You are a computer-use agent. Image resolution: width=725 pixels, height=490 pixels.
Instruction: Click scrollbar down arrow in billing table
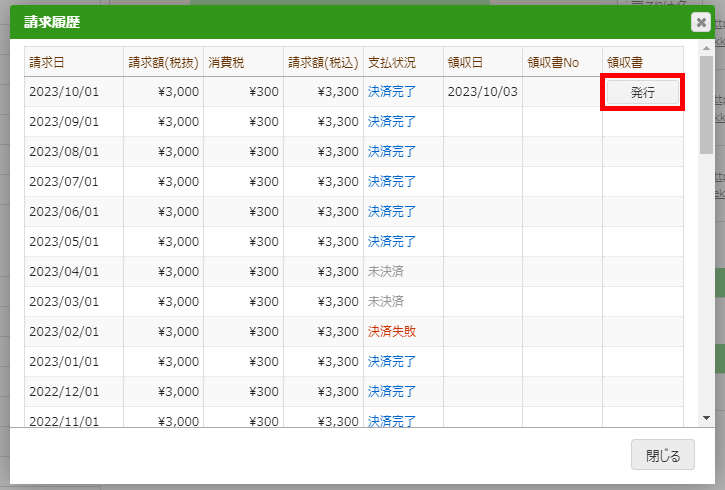[706, 418]
